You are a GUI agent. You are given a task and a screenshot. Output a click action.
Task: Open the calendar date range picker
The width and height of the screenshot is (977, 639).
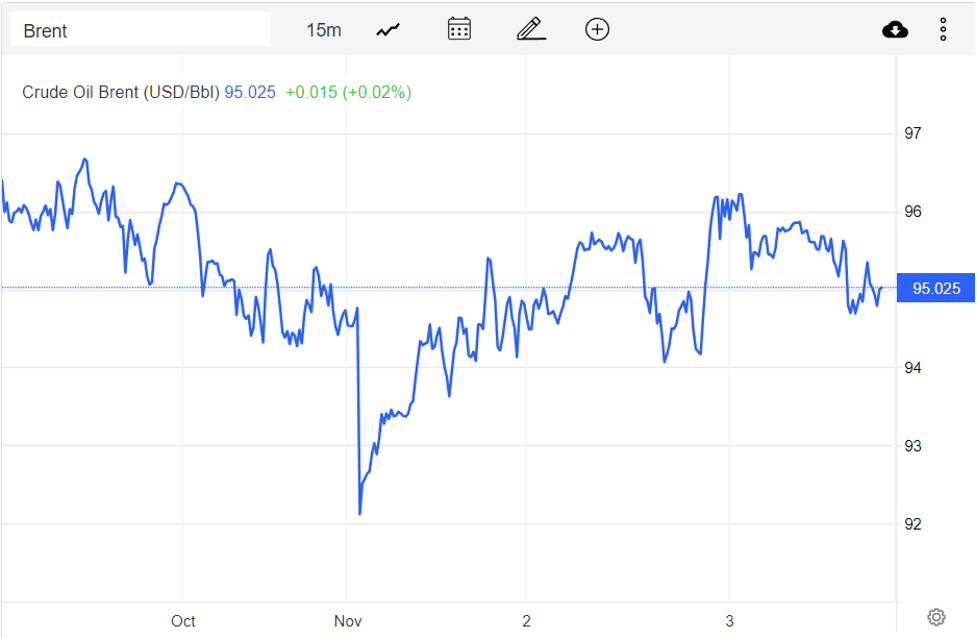[x=459, y=29]
